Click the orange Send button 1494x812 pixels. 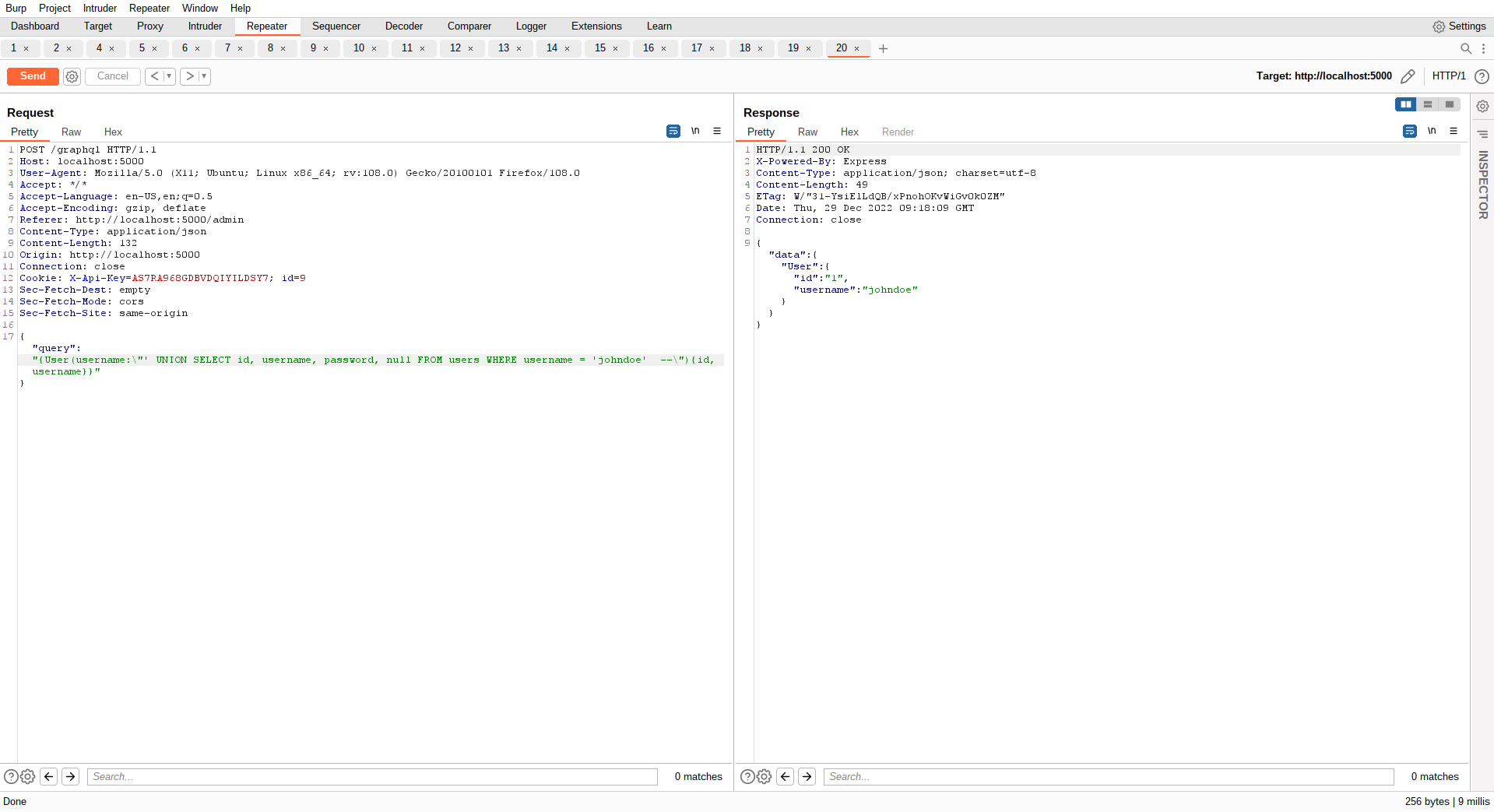pyautogui.click(x=33, y=76)
